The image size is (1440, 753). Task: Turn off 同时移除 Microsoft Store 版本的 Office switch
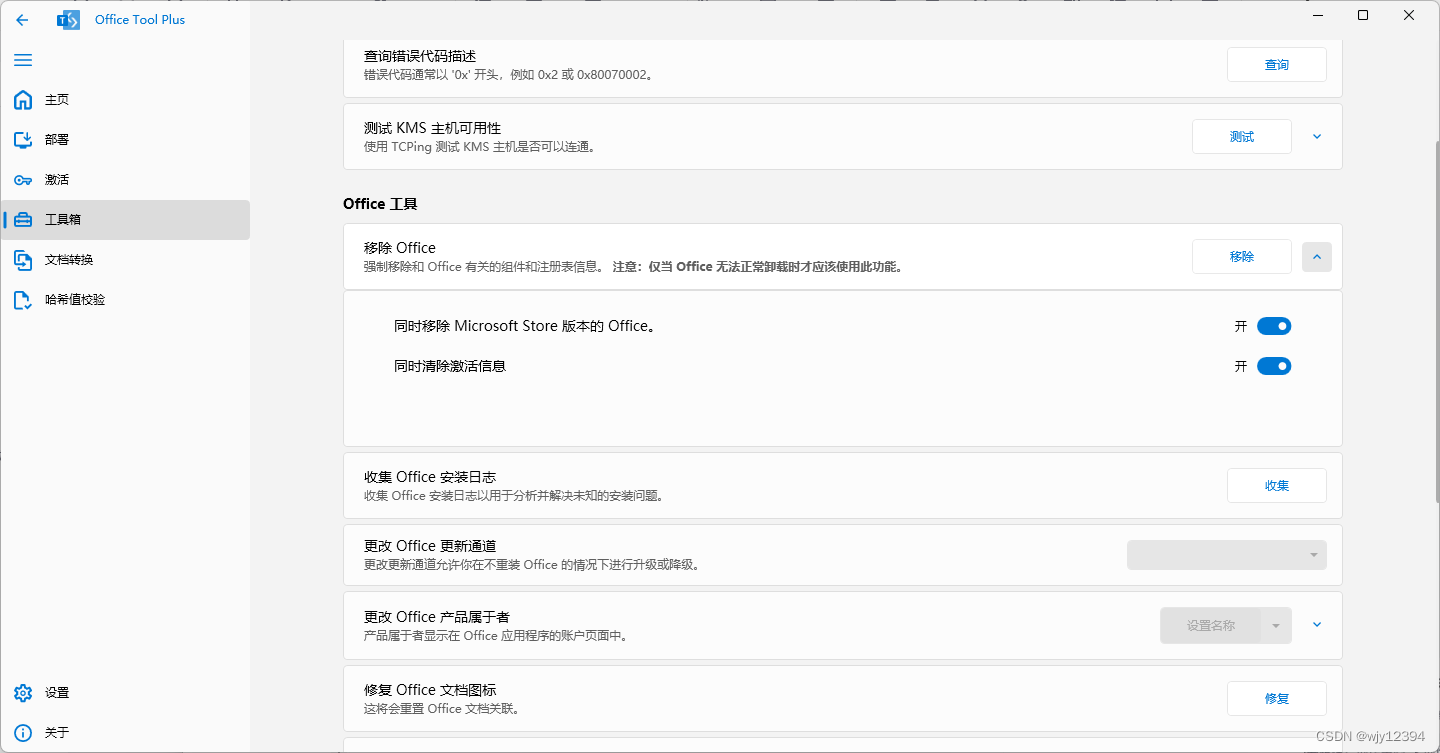coord(1274,326)
